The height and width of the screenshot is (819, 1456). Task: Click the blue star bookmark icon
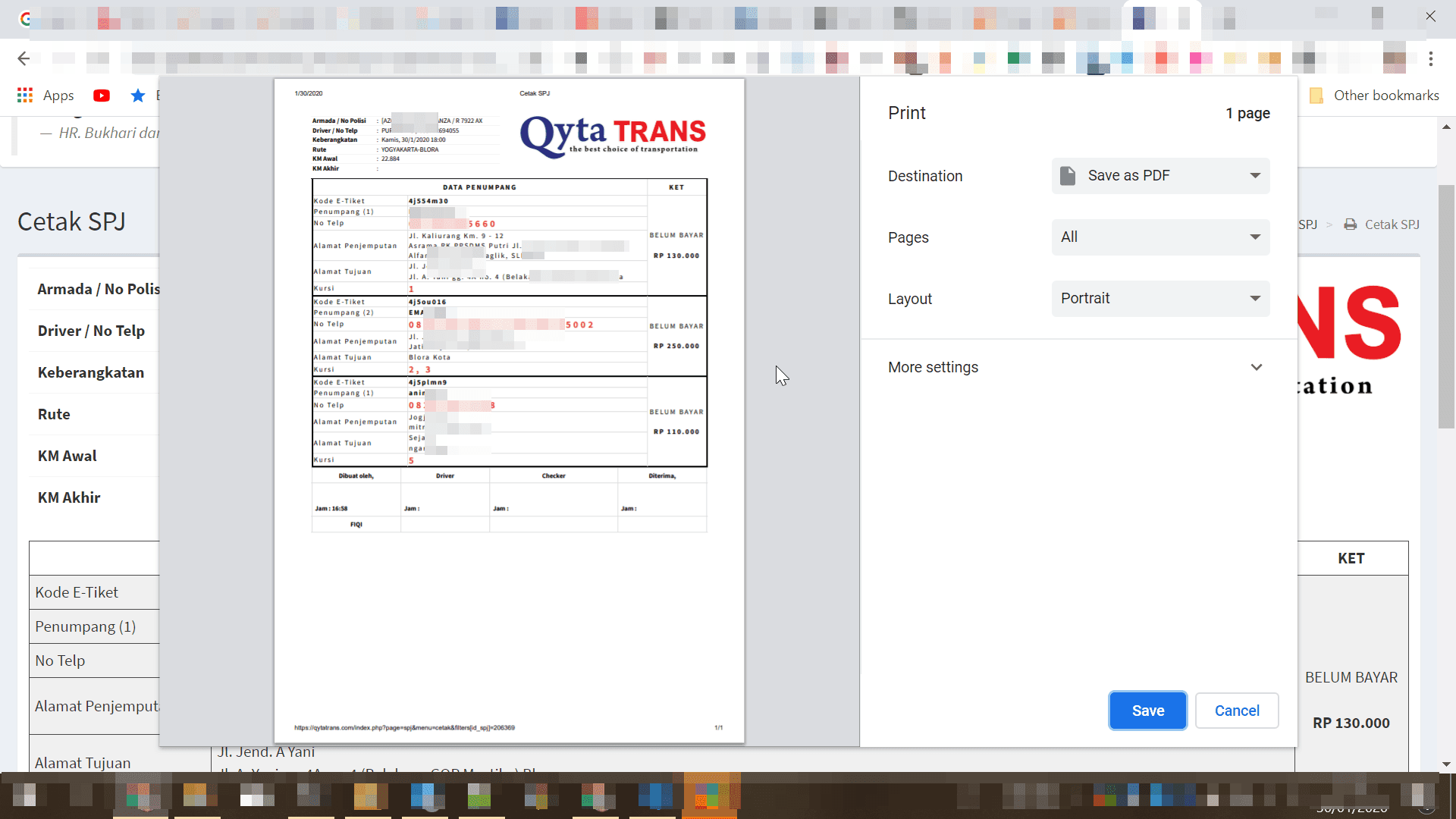click(x=137, y=96)
